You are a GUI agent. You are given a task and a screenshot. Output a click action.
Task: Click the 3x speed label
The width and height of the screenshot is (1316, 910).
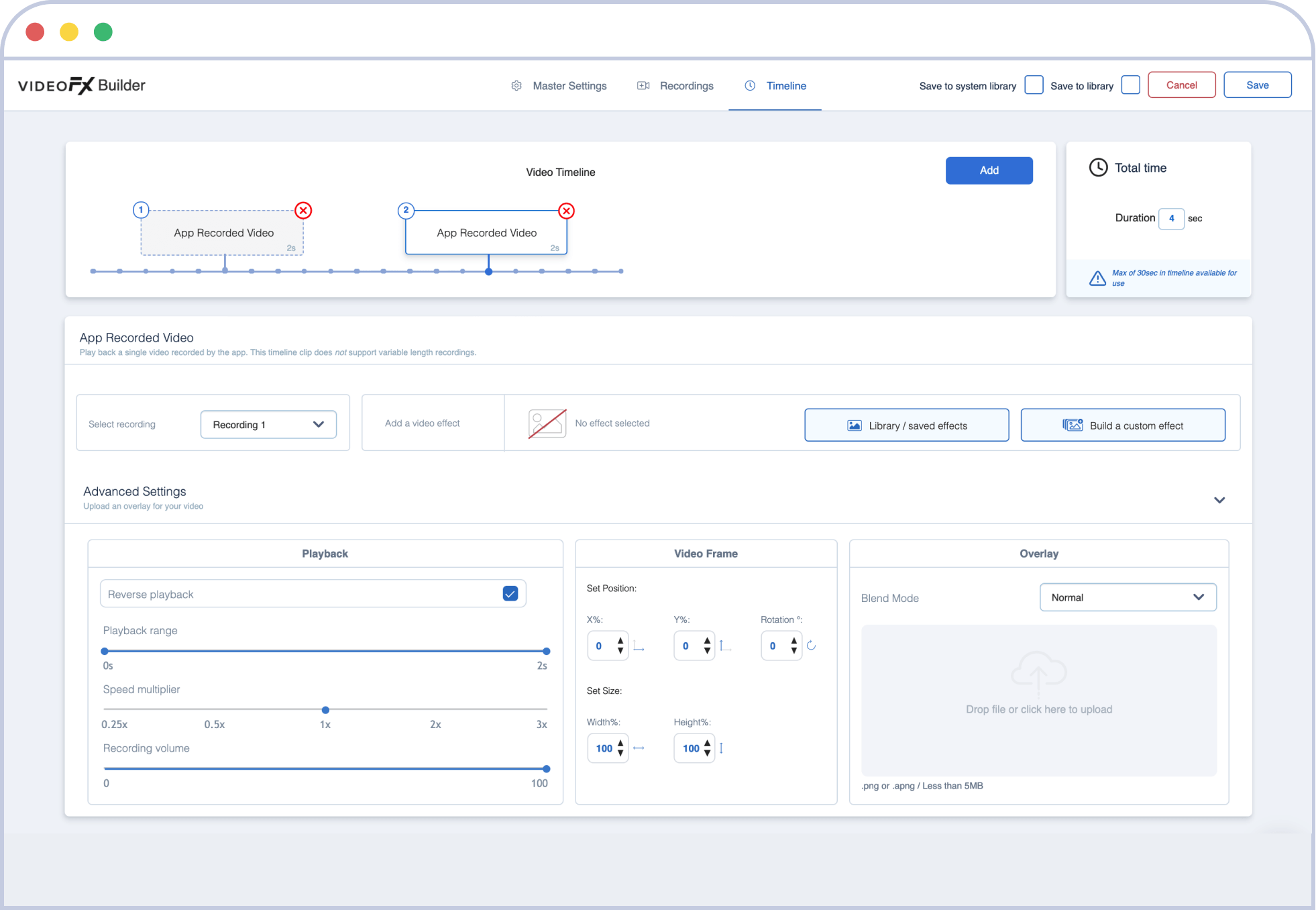click(542, 725)
